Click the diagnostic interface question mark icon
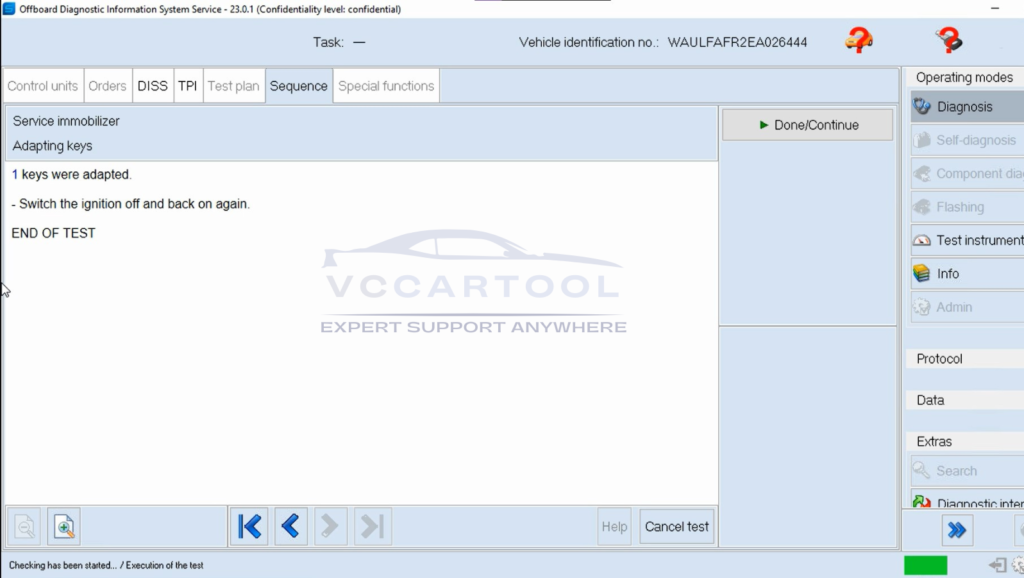The width and height of the screenshot is (1024, 578). click(948, 41)
